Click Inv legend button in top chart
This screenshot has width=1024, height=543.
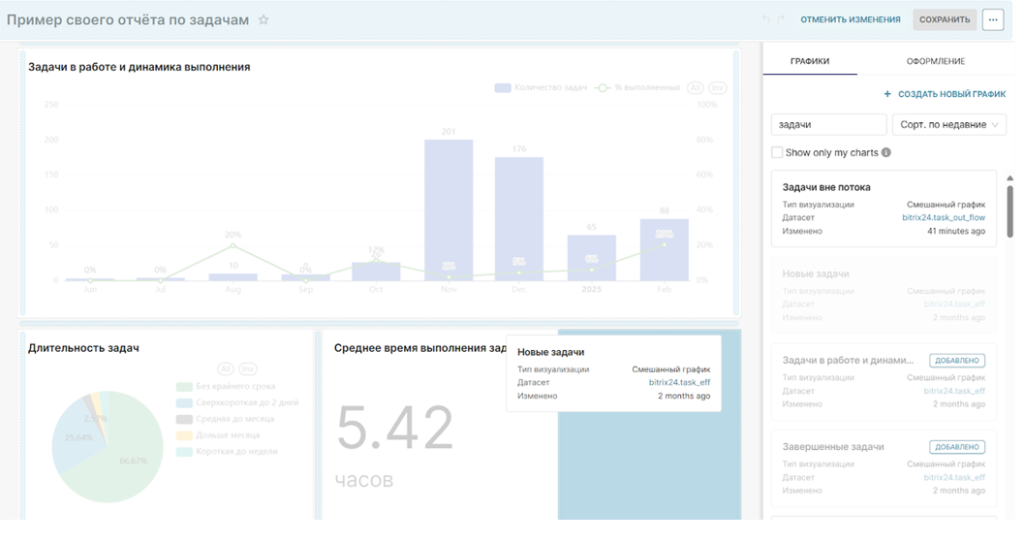point(718,88)
